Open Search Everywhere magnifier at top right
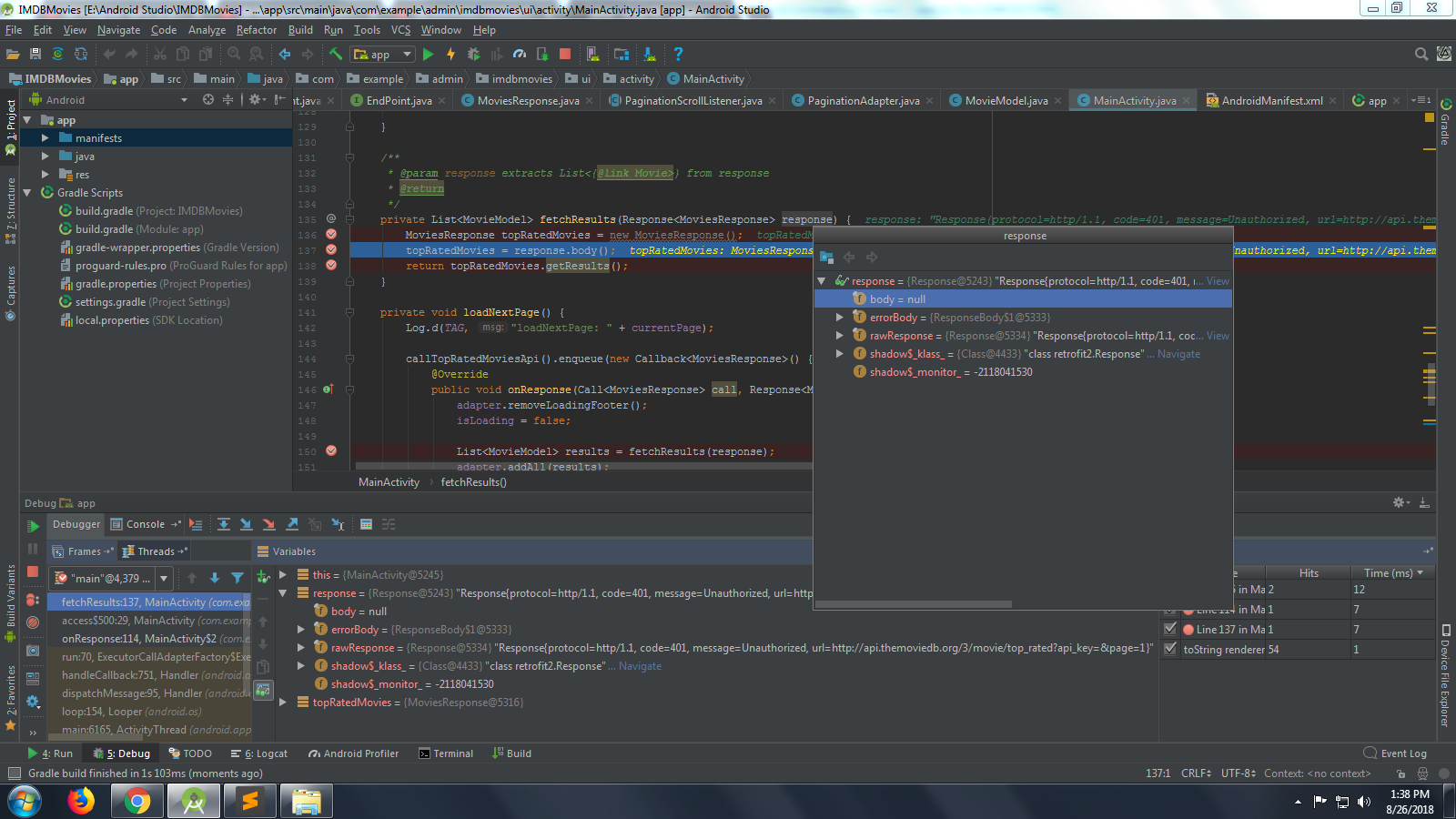 pyautogui.click(x=1421, y=54)
